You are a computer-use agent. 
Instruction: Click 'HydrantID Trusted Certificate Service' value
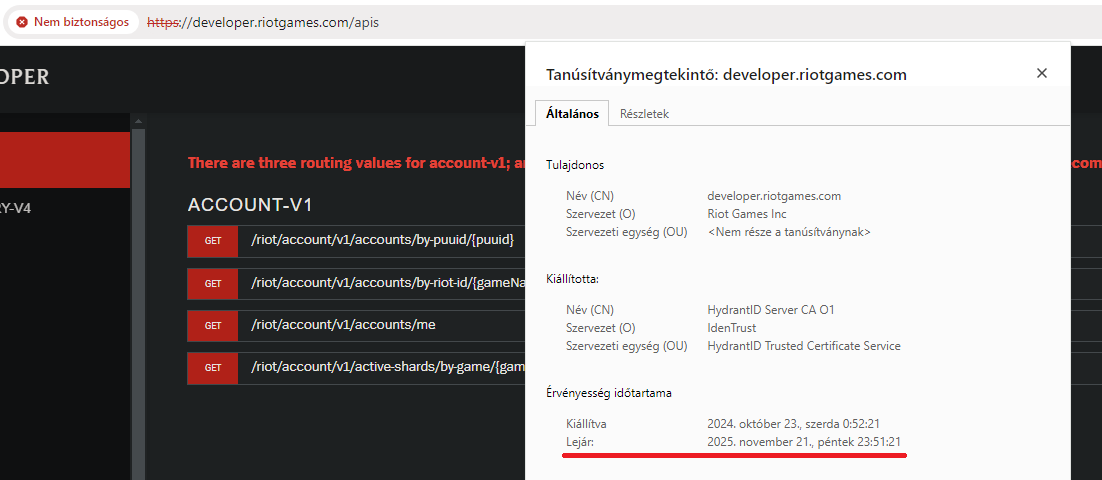point(804,346)
